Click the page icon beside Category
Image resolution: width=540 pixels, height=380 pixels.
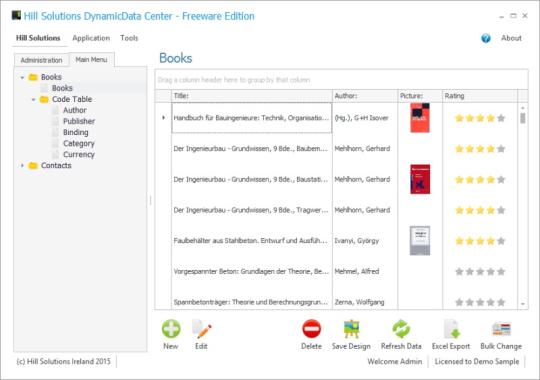(55, 143)
